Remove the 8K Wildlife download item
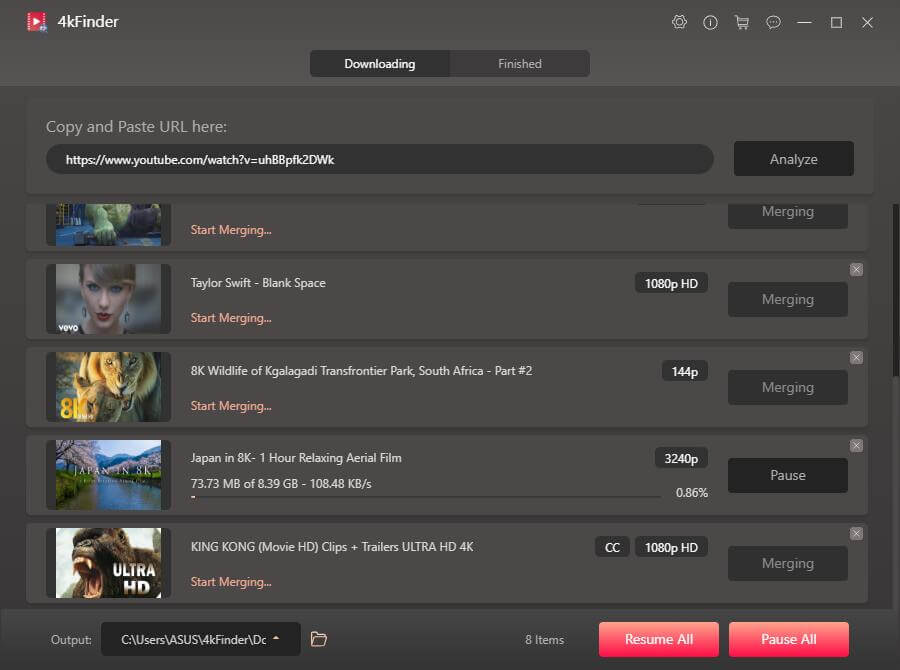900x670 pixels. click(856, 358)
